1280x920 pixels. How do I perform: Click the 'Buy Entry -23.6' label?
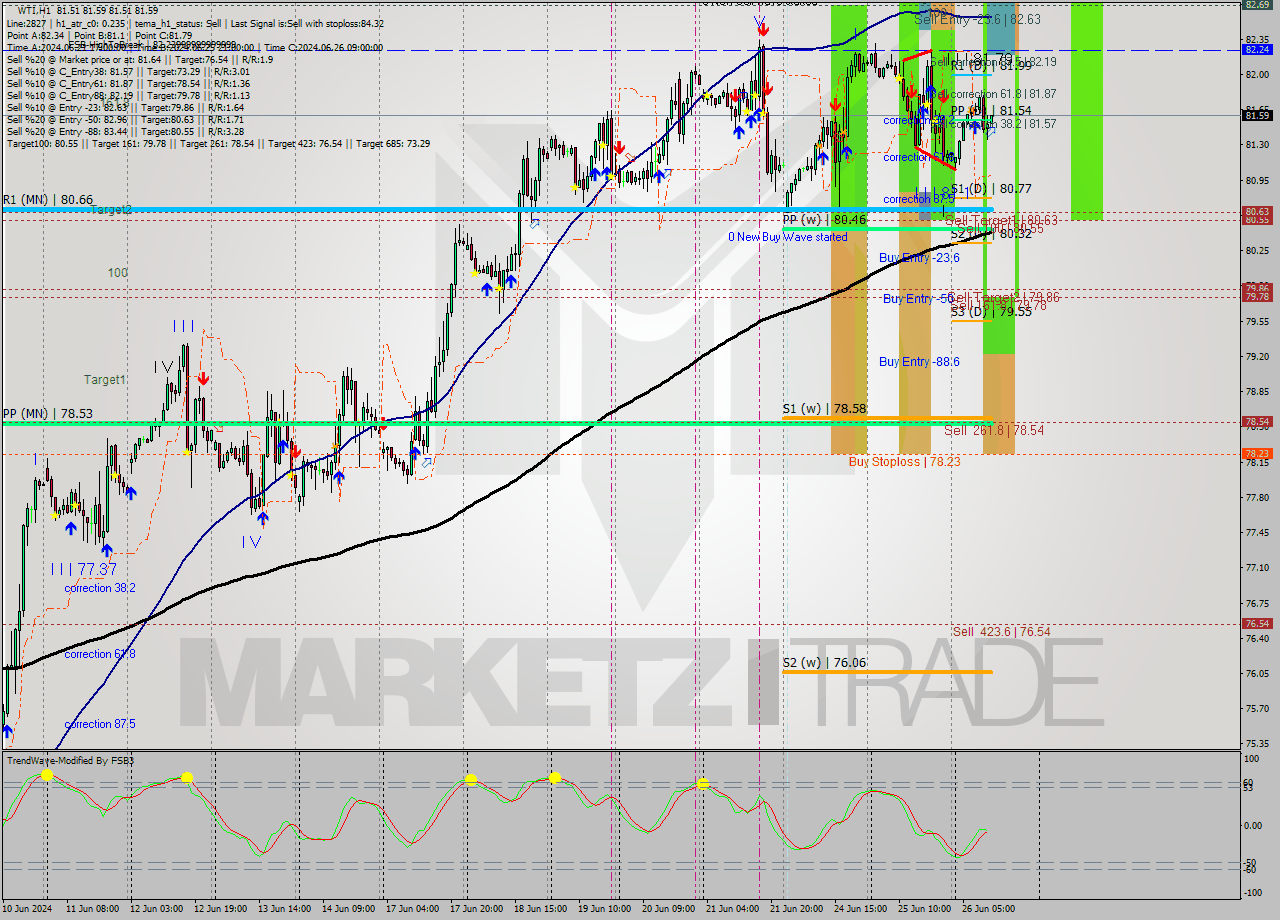pos(919,258)
